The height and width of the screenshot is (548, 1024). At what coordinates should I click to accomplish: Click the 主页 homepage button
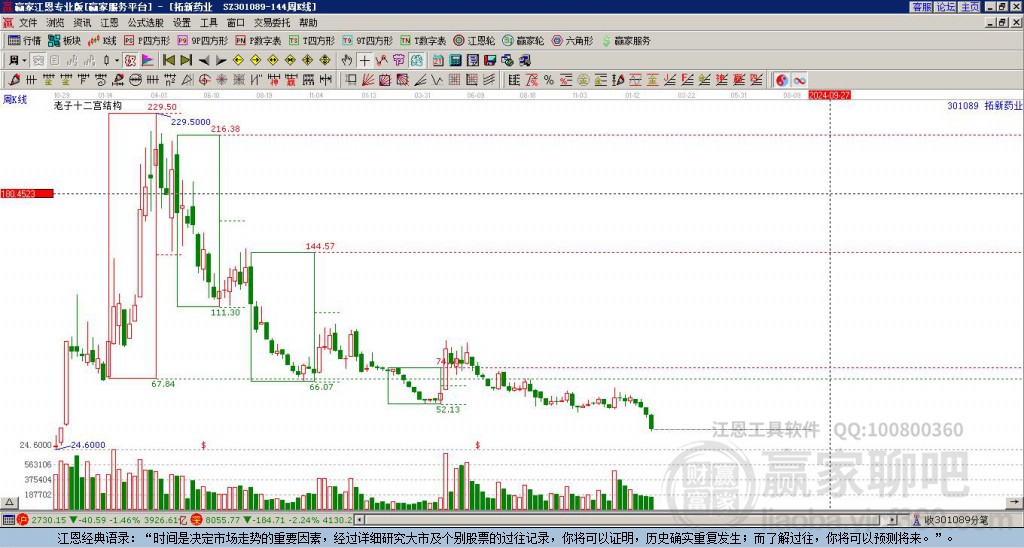click(970, 7)
